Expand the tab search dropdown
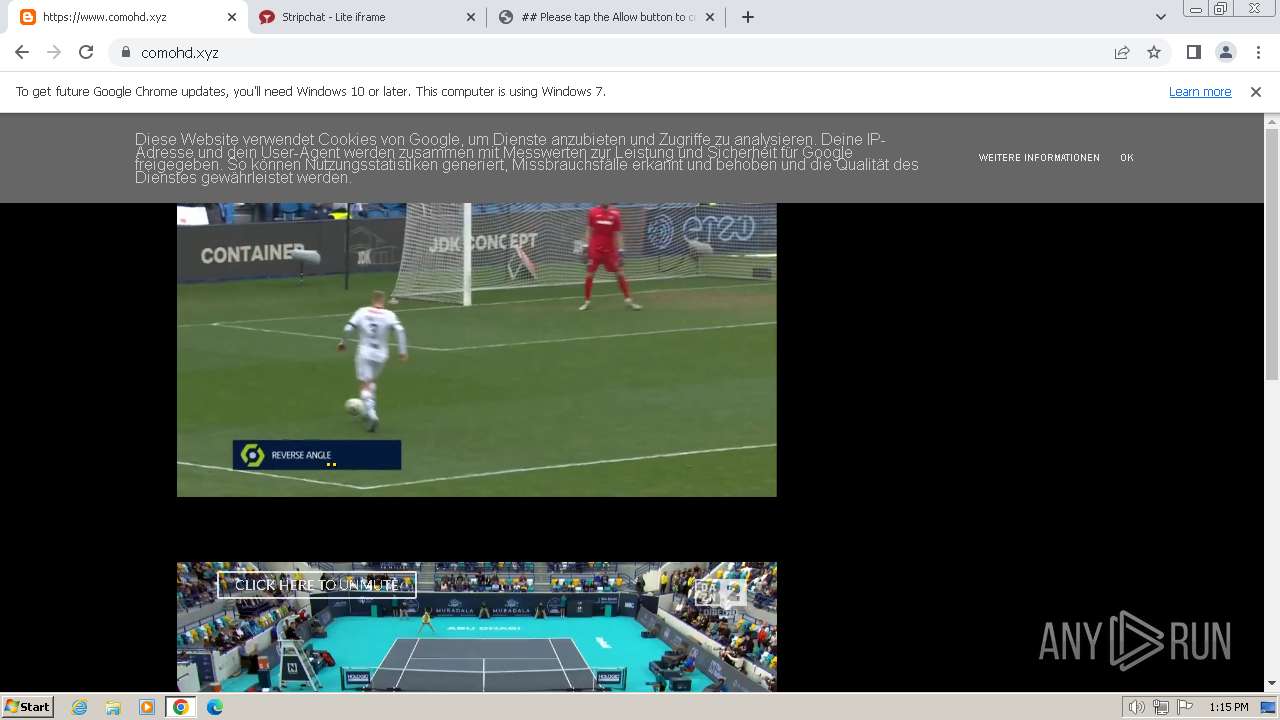 coord(1160,17)
